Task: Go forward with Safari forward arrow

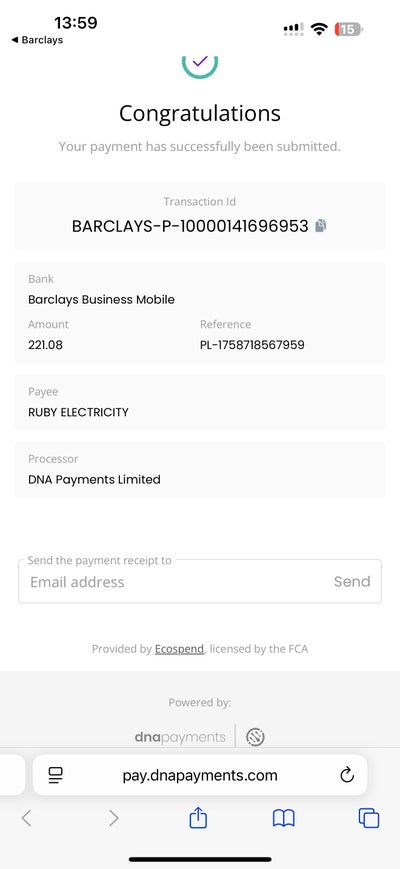Action: 113,818
